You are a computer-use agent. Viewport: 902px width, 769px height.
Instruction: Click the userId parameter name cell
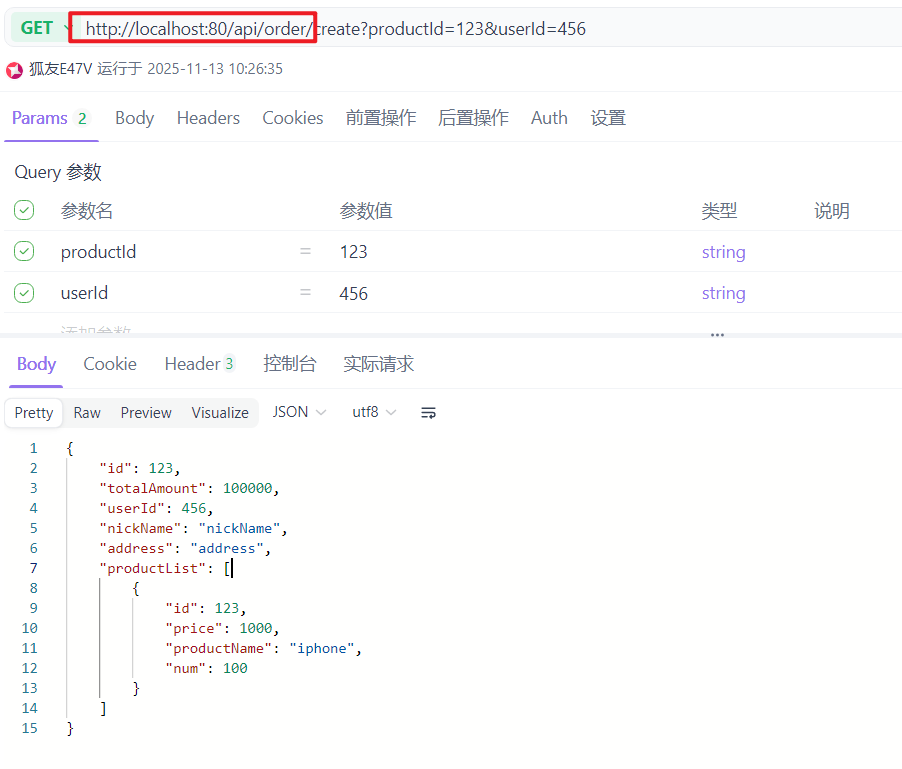(84, 293)
